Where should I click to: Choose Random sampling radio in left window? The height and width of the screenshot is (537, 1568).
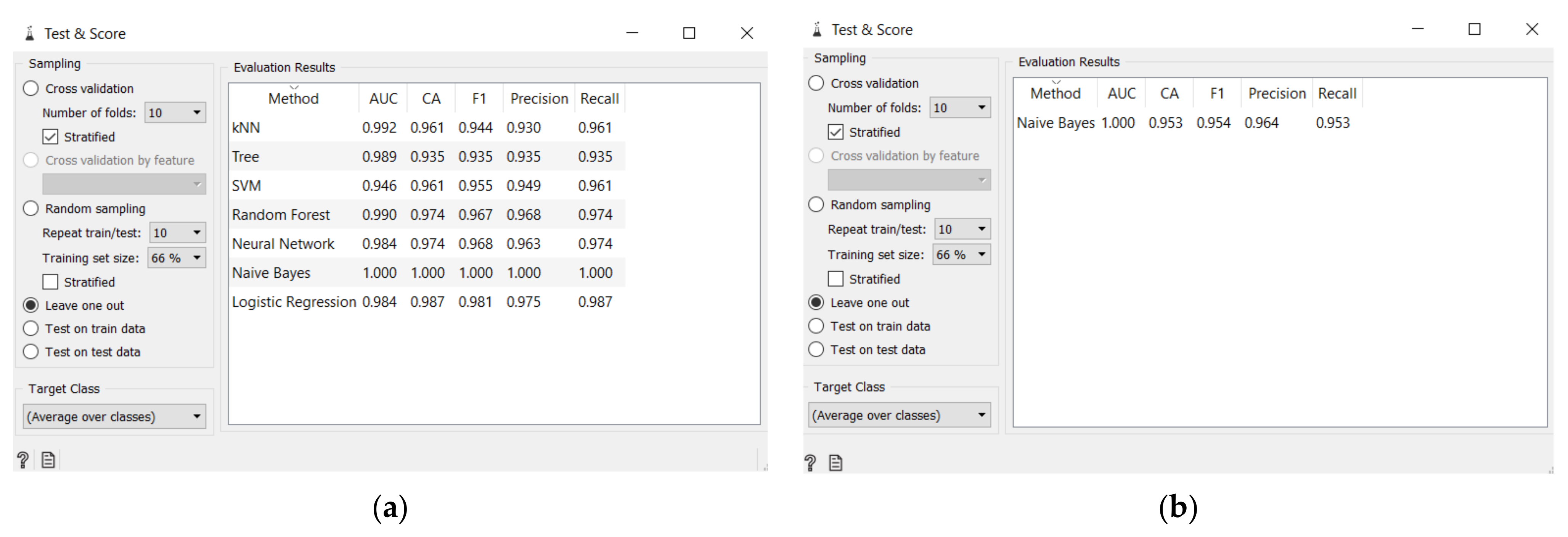pos(31,208)
